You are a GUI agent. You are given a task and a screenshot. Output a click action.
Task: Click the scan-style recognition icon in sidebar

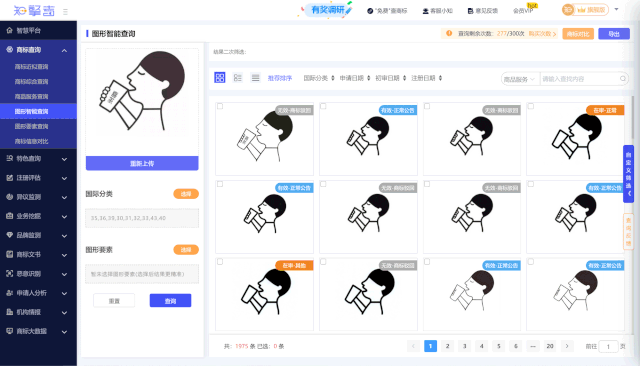tap(9, 273)
